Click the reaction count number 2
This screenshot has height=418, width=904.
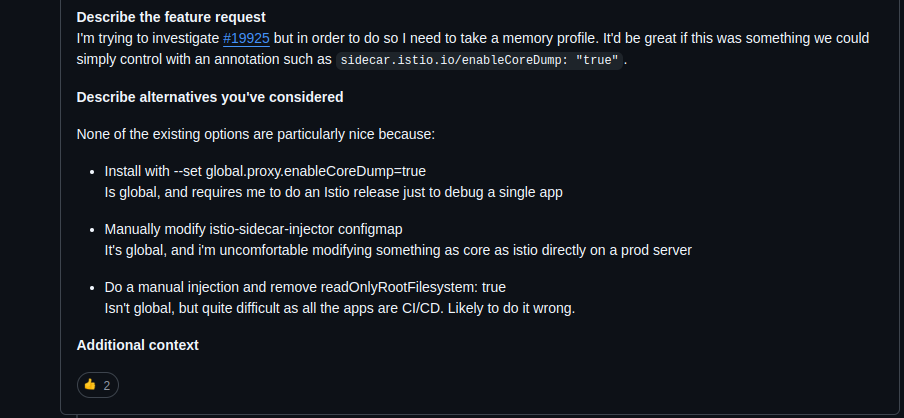pos(107,386)
